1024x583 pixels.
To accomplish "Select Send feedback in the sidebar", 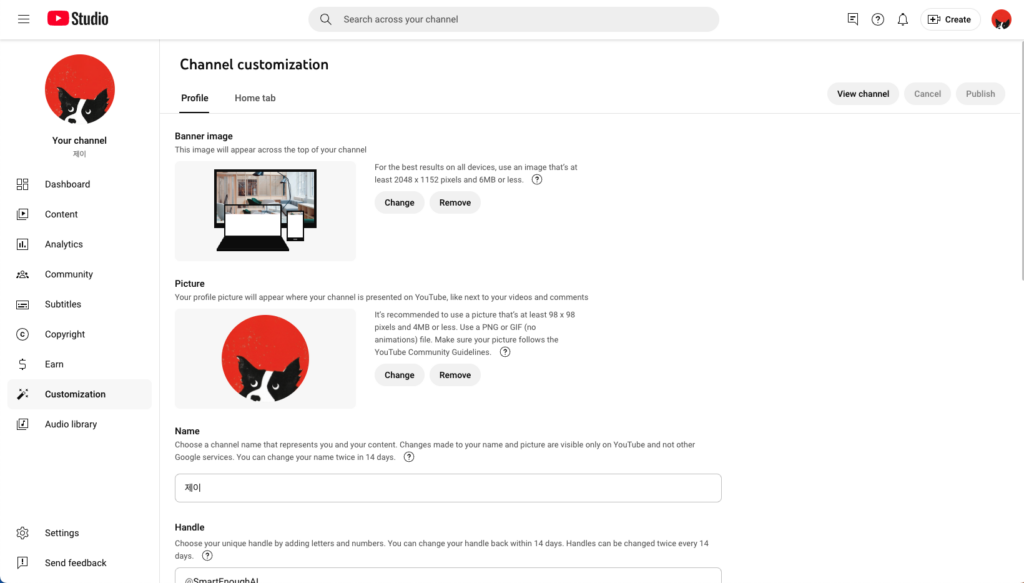I will [x=80, y=563].
